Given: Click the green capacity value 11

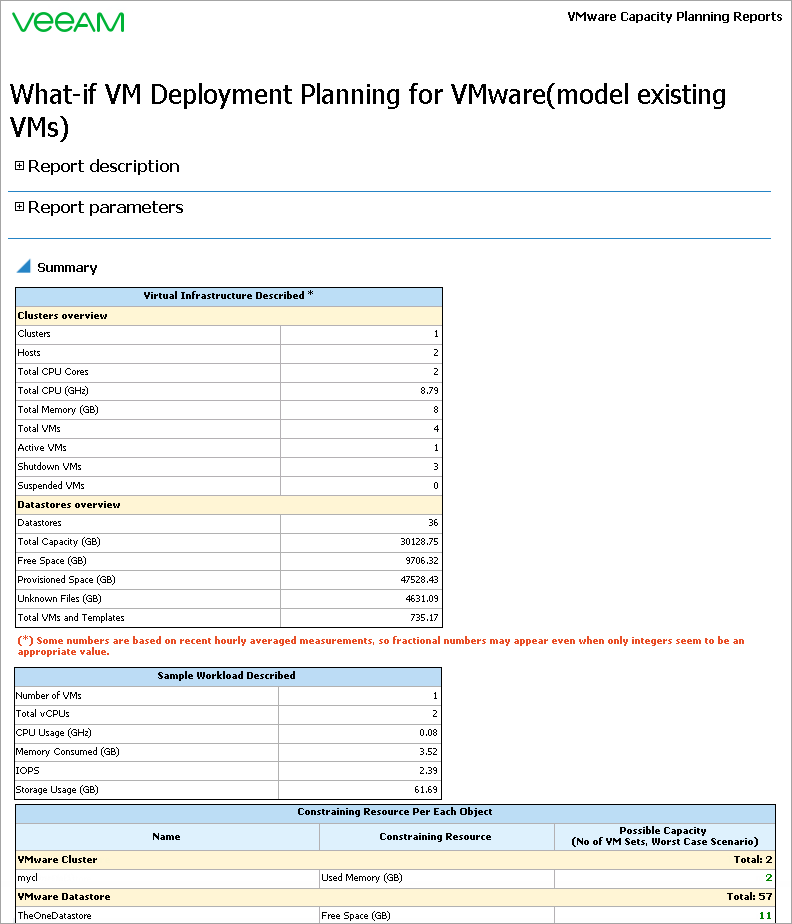Looking at the screenshot, I should 765,916.
